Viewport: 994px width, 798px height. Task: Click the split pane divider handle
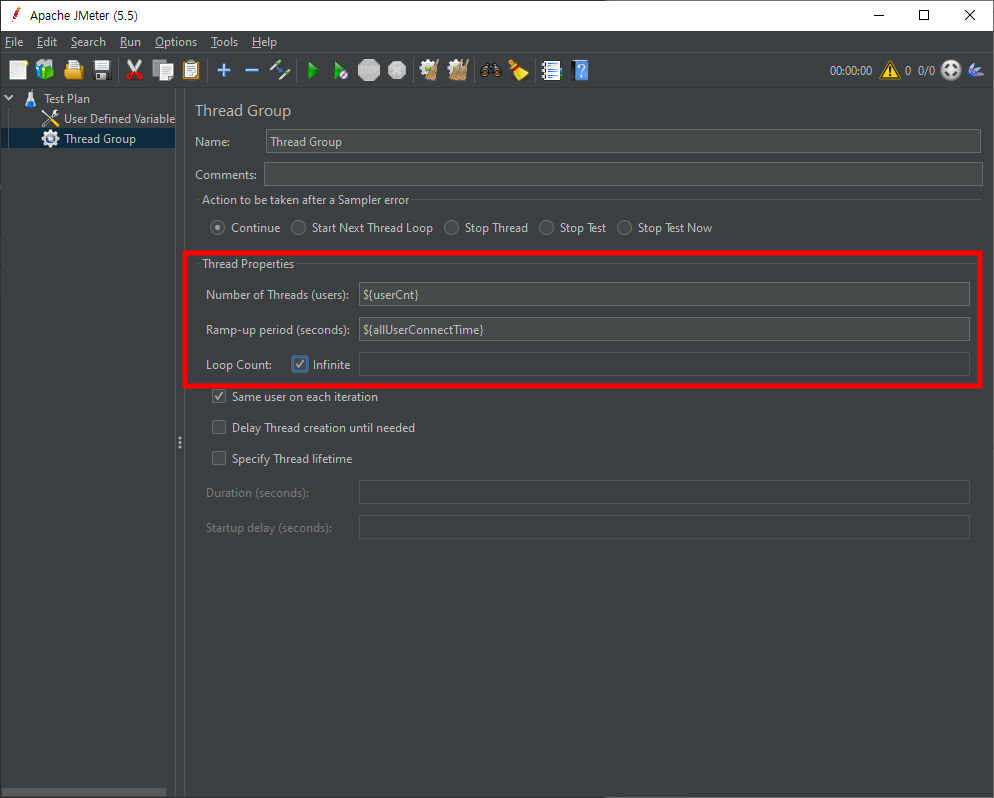point(180,442)
